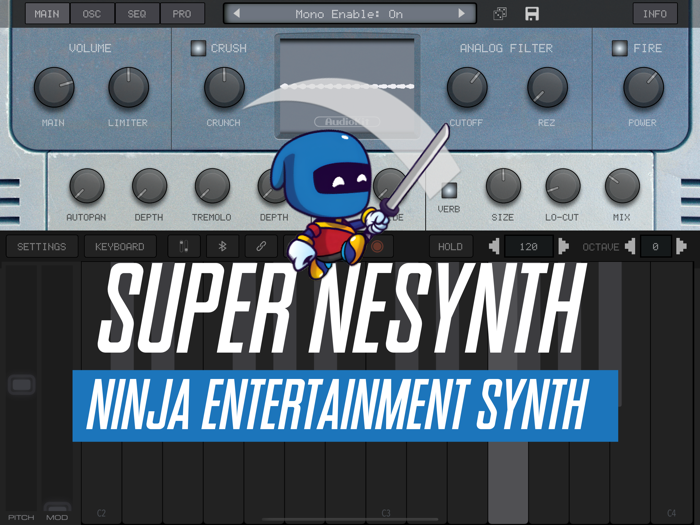Click the POWER knob under FIRE
The image size is (700, 525).
pos(643,88)
